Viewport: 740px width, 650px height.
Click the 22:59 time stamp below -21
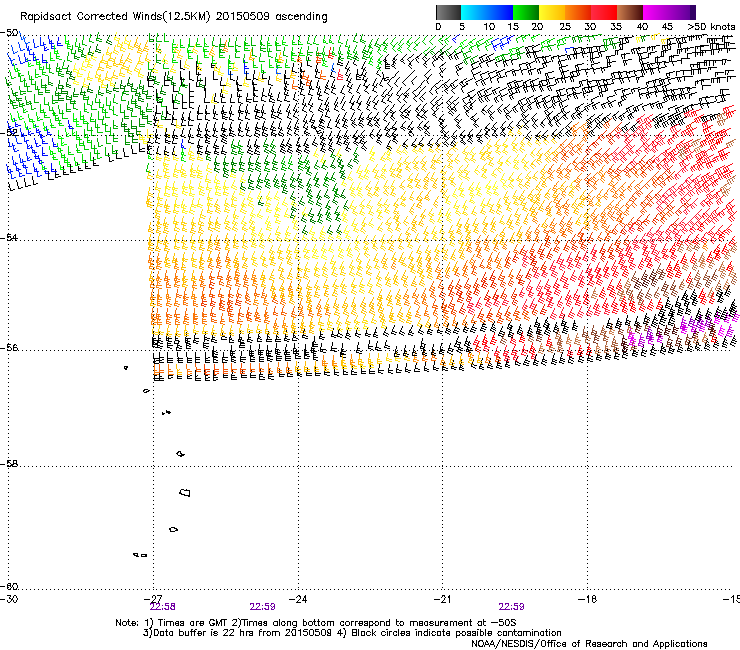tap(512, 607)
